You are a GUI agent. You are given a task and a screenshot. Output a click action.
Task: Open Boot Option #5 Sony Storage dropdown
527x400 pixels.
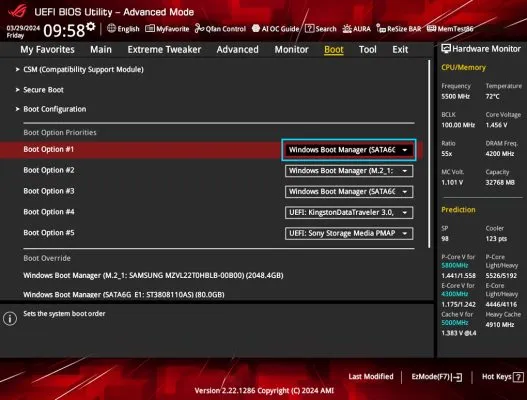pyautogui.click(x=349, y=233)
